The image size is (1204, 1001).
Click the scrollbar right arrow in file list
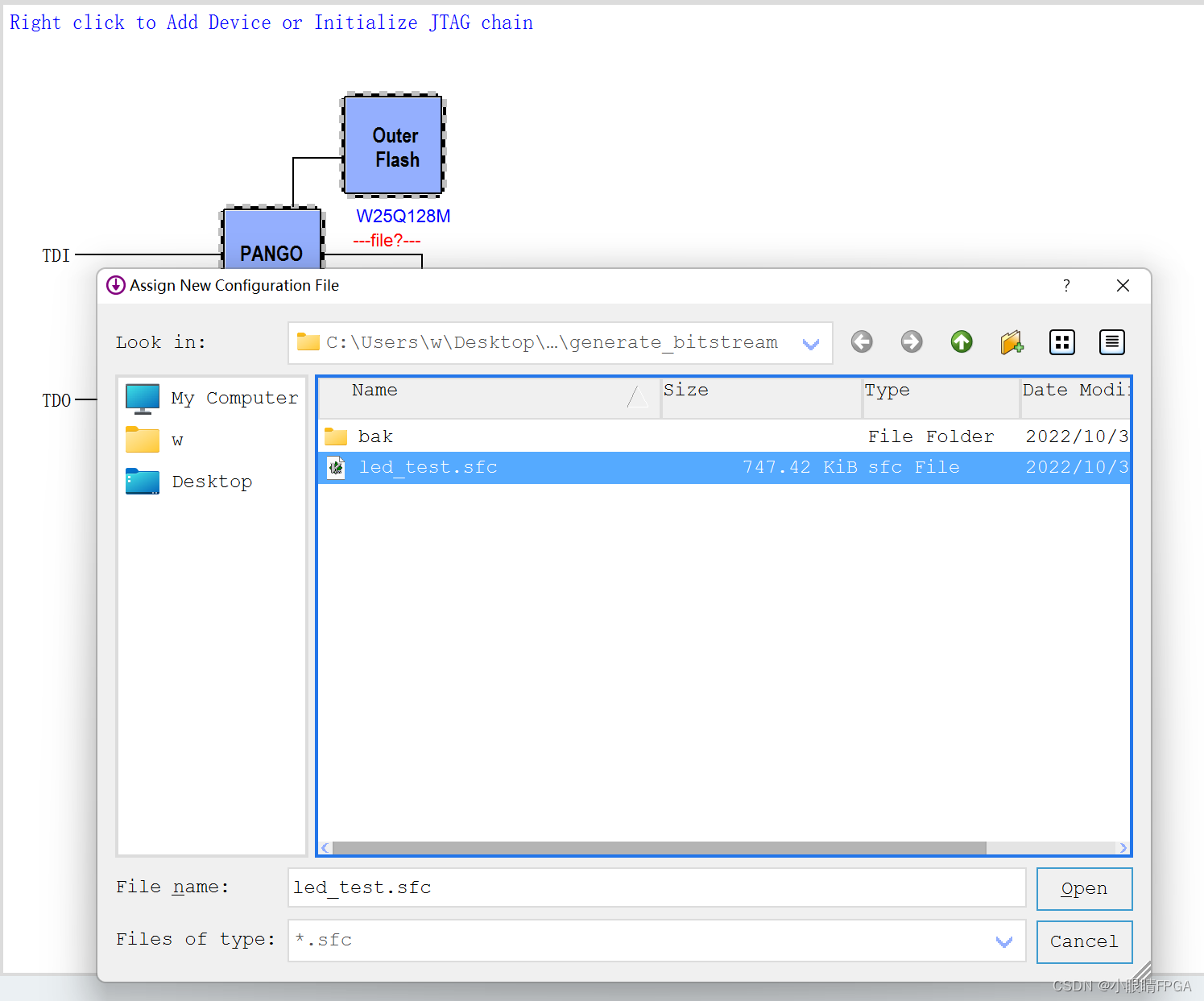tap(1123, 848)
